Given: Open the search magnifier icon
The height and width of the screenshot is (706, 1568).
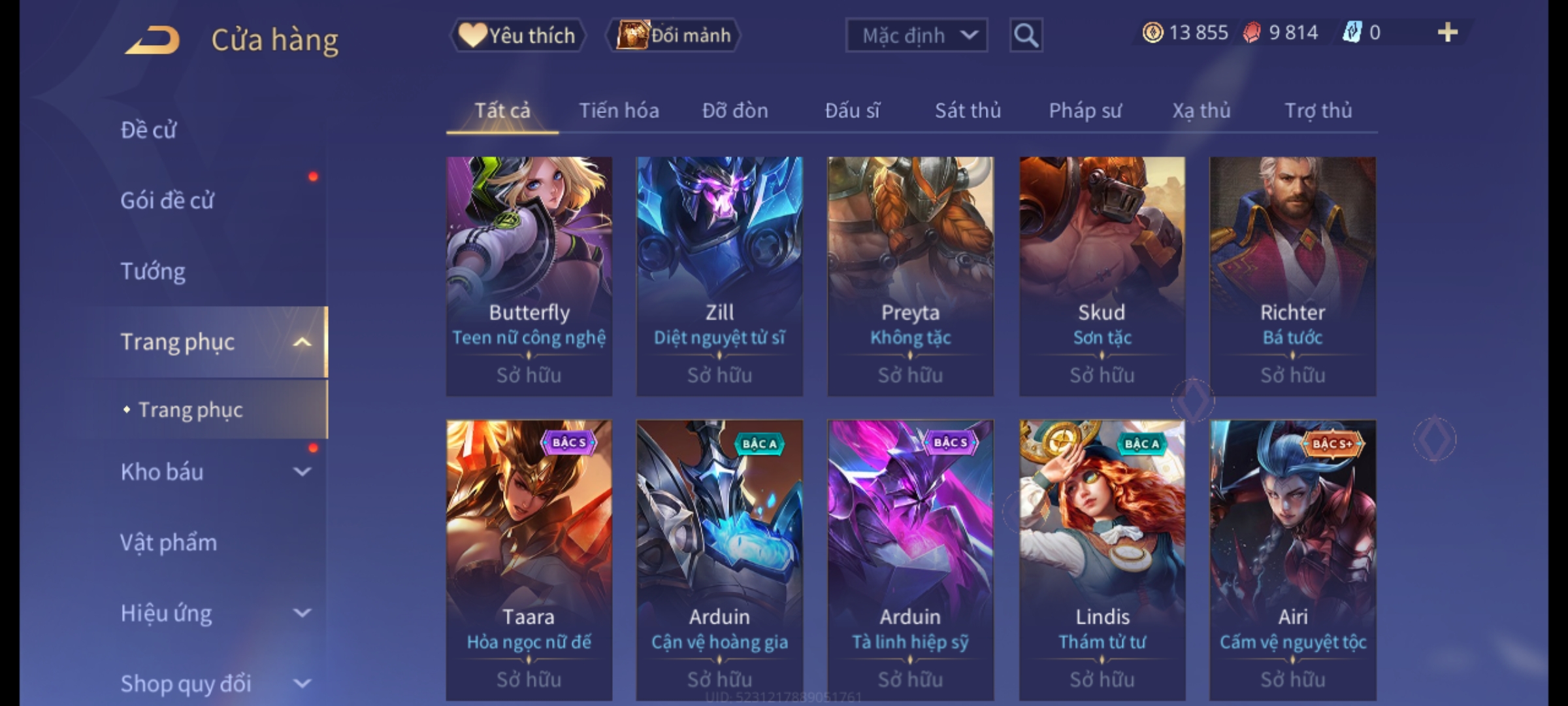Looking at the screenshot, I should click(1026, 35).
